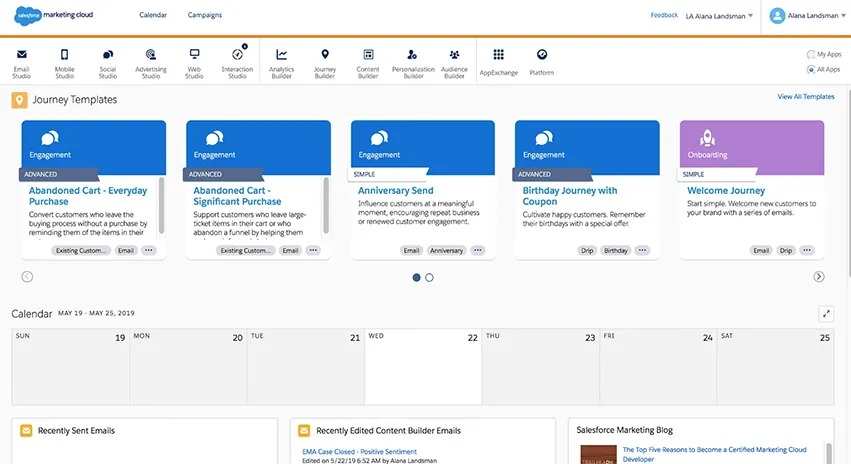Show more tags on Welcome Journey card
Viewport: 851px width, 464px height.
point(807,250)
